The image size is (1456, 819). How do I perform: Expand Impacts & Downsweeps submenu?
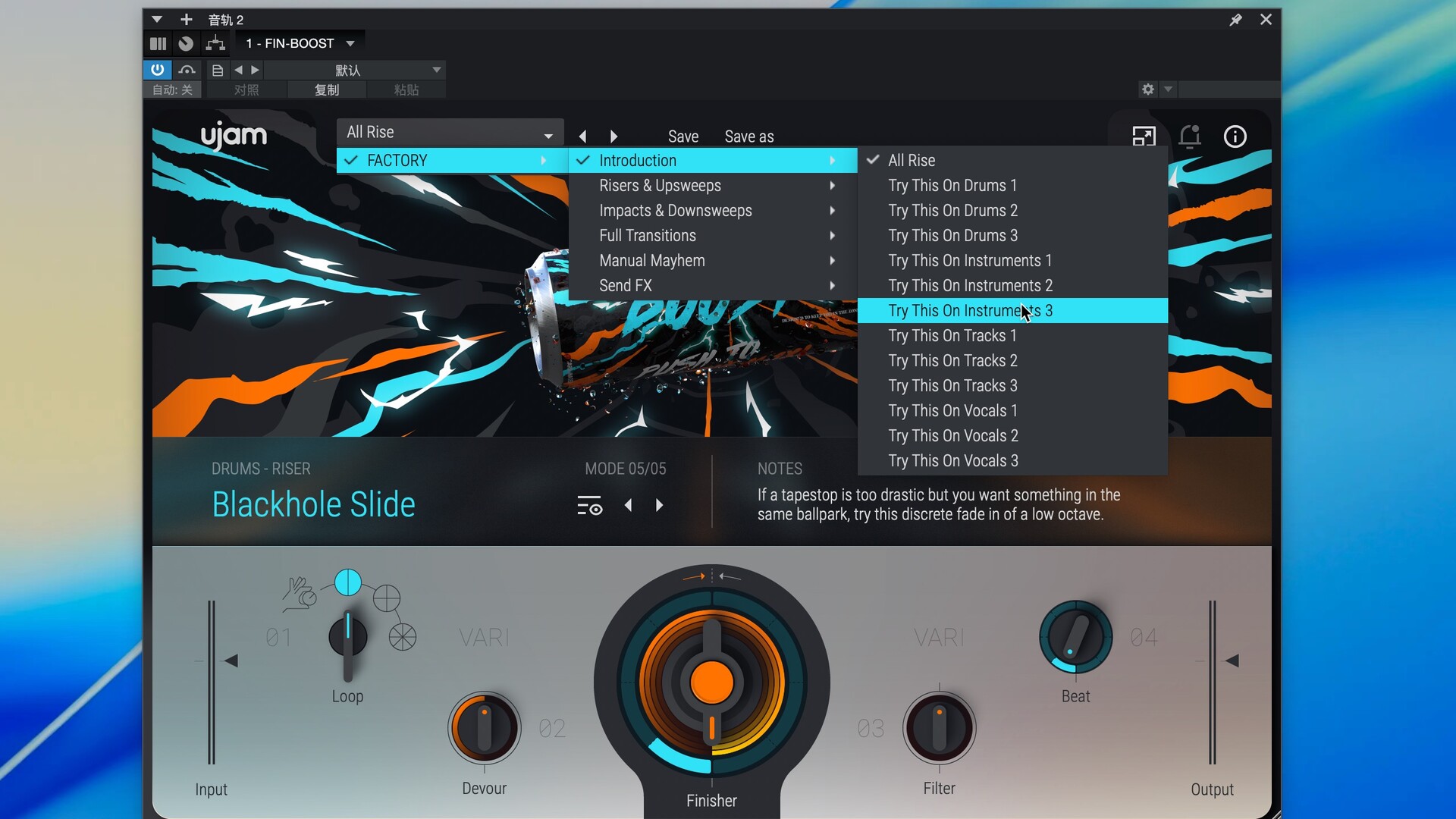tap(712, 210)
